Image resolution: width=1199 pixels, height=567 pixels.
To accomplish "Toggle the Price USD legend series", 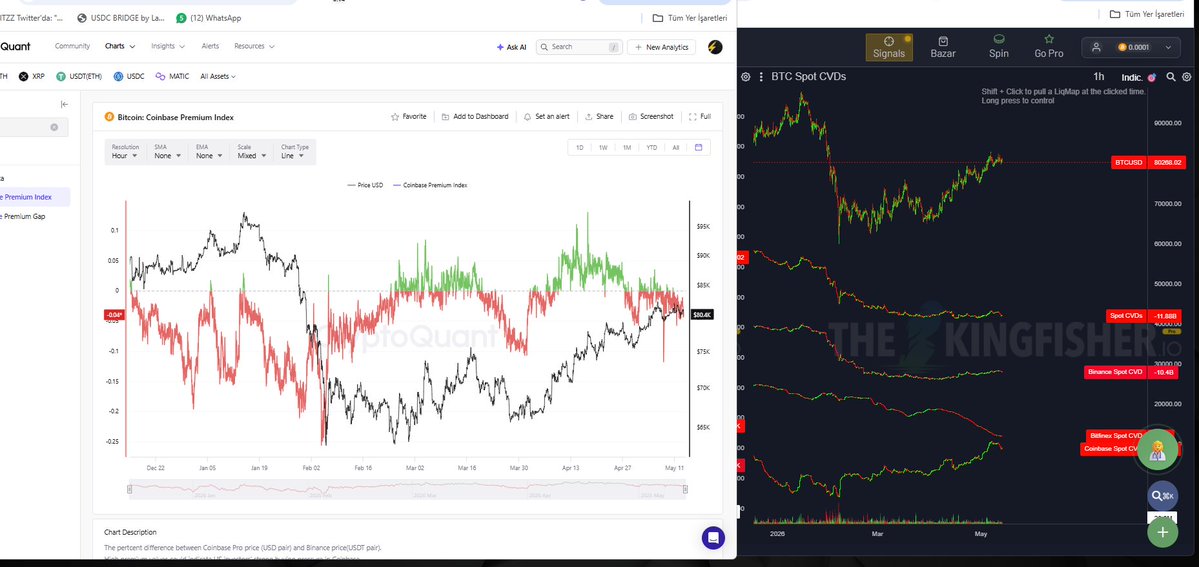I will [365, 185].
